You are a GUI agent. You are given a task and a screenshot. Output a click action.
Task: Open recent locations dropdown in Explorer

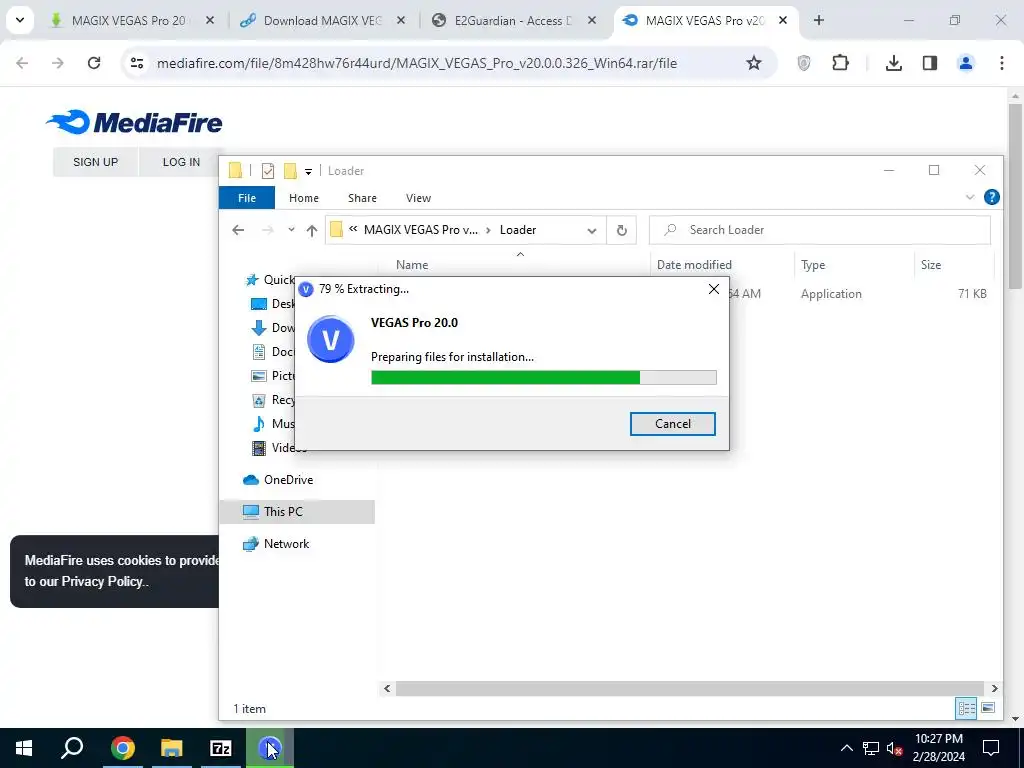[x=291, y=230]
